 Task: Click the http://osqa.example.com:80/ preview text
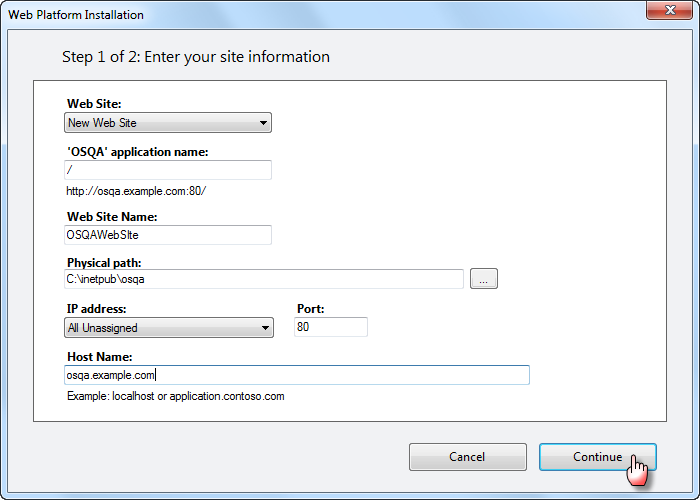tap(136, 191)
